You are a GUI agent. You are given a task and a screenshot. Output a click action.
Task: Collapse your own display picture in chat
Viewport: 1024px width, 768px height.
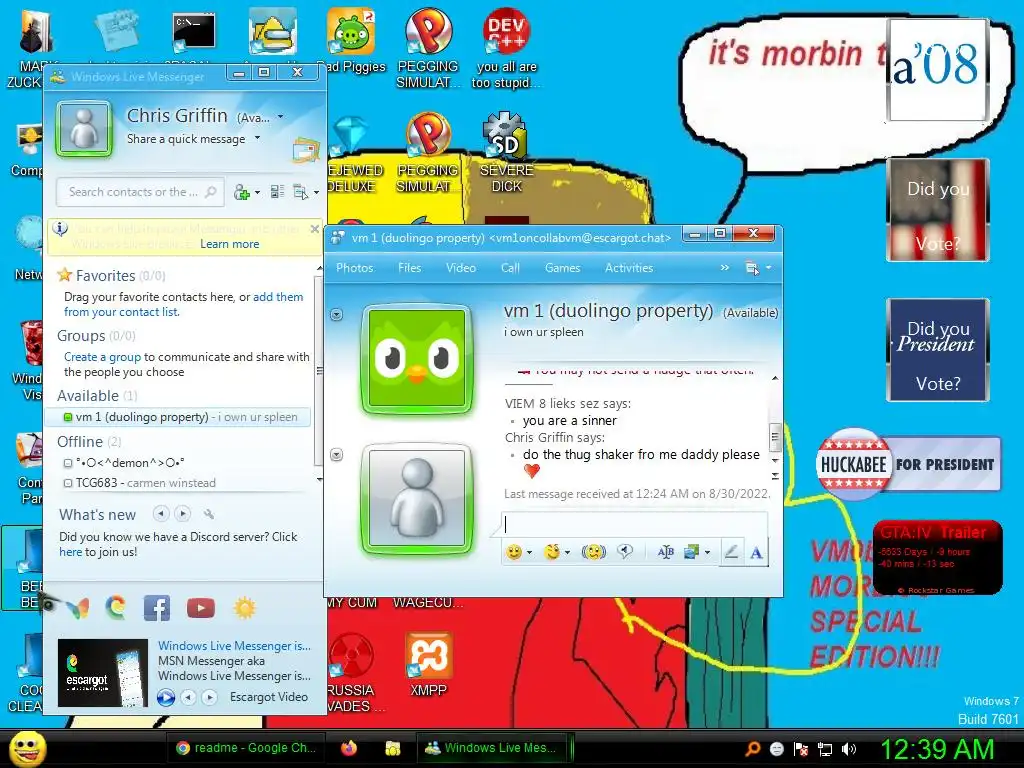click(x=336, y=455)
